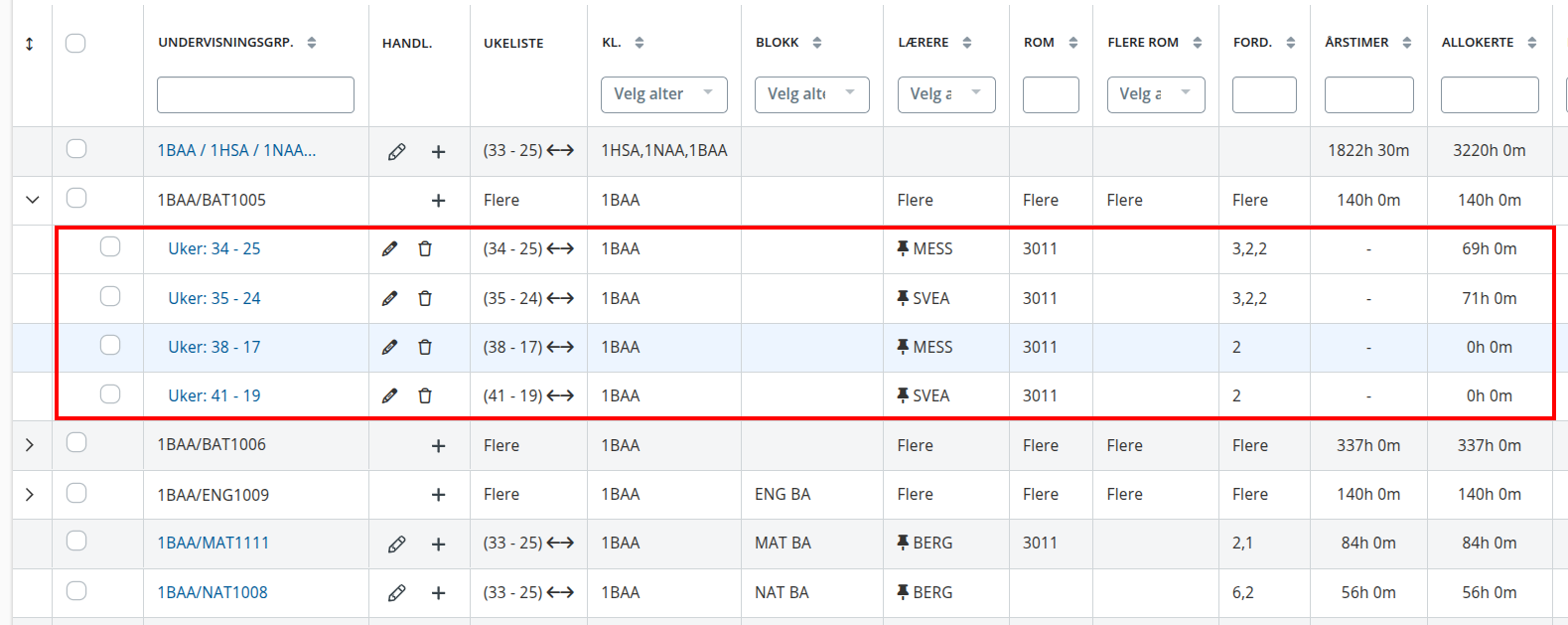Click pin icon next to MESS in Uker 34 - 25
Screen dimensions: 1568x625
903,248
